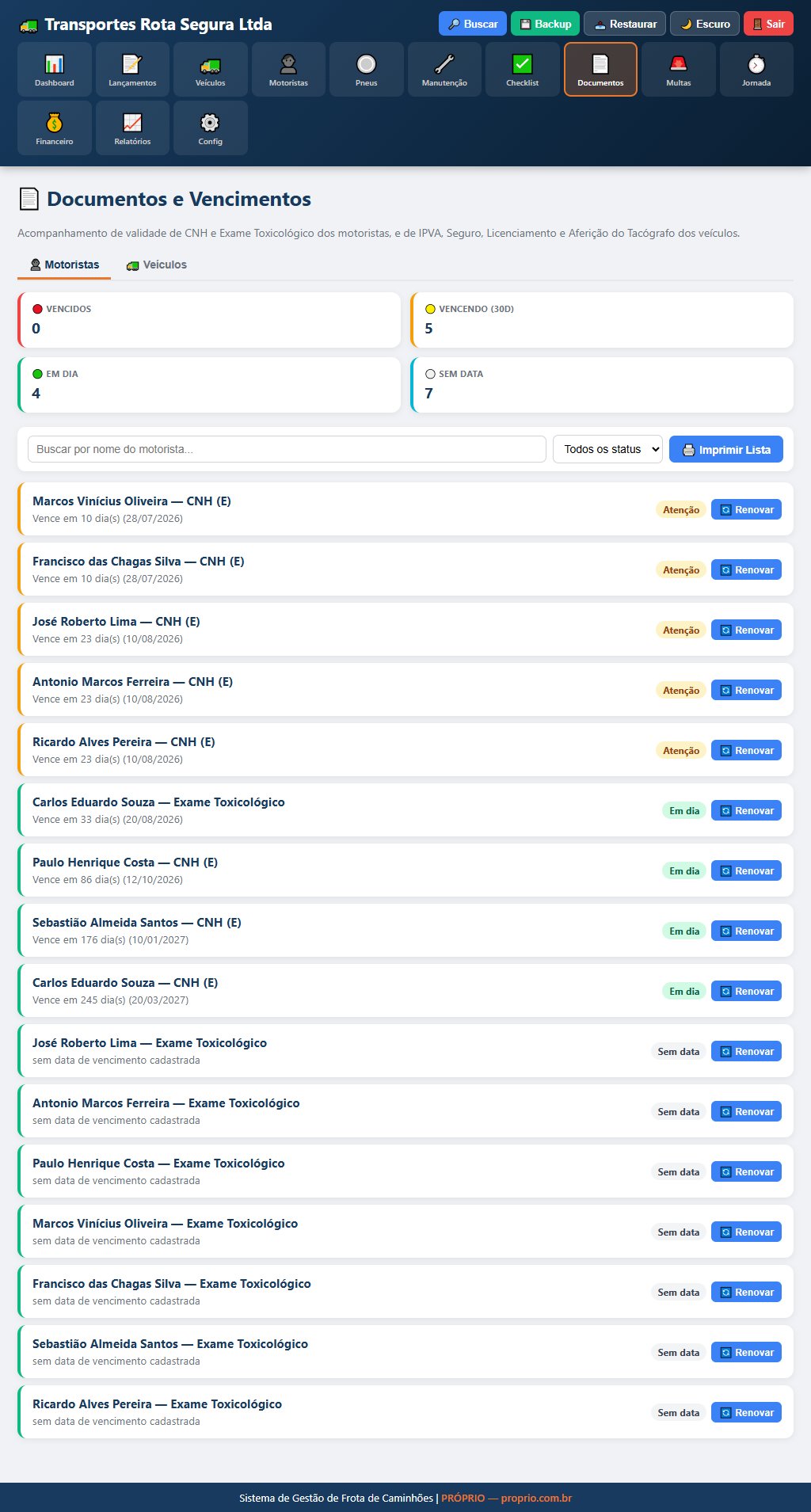This screenshot has width=811, height=1512.
Task: Renew Ricardo Alves Pereira CNH (E)
Action: pyautogui.click(x=746, y=750)
